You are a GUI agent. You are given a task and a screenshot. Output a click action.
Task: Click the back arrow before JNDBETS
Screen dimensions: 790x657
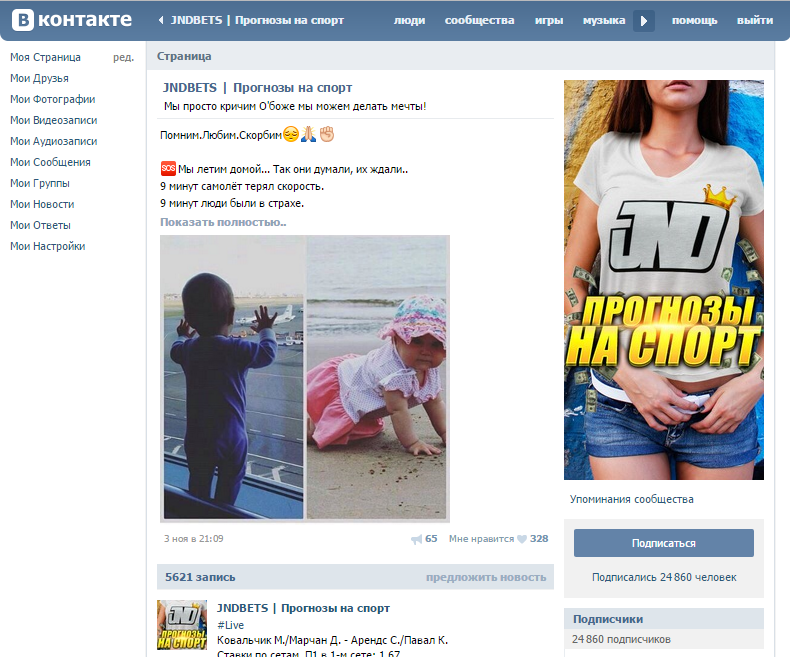point(161,20)
